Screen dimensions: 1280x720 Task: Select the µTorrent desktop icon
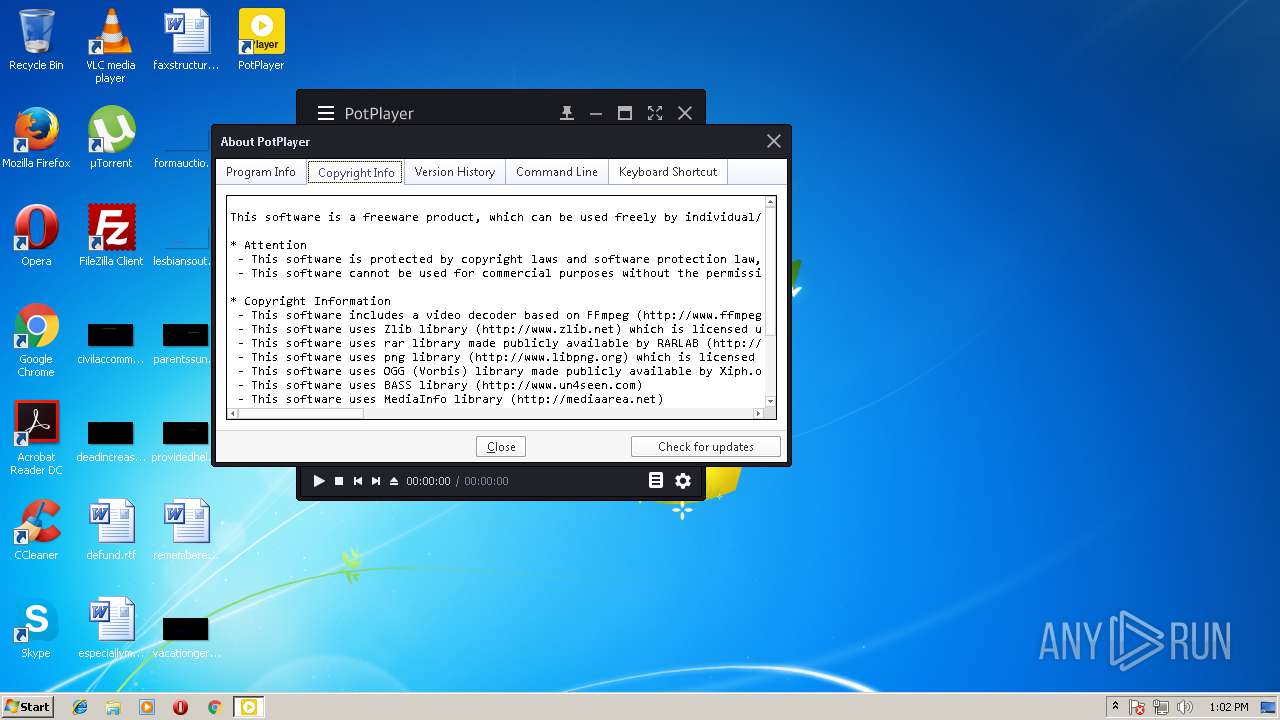pyautogui.click(x=111, y=138)
